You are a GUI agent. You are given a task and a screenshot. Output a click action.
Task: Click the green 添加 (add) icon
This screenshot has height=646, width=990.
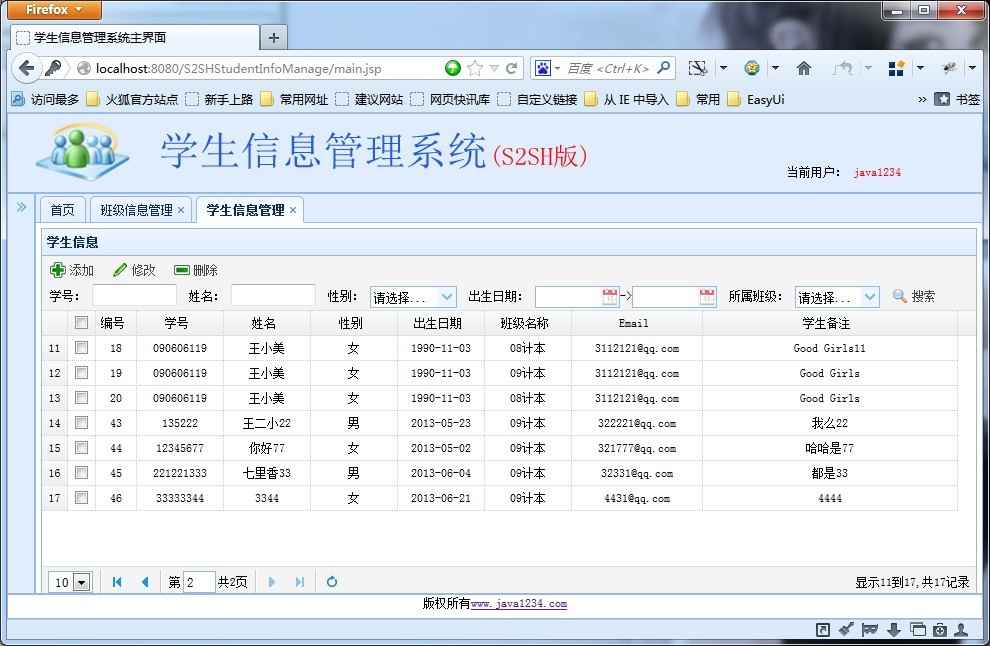58,270
